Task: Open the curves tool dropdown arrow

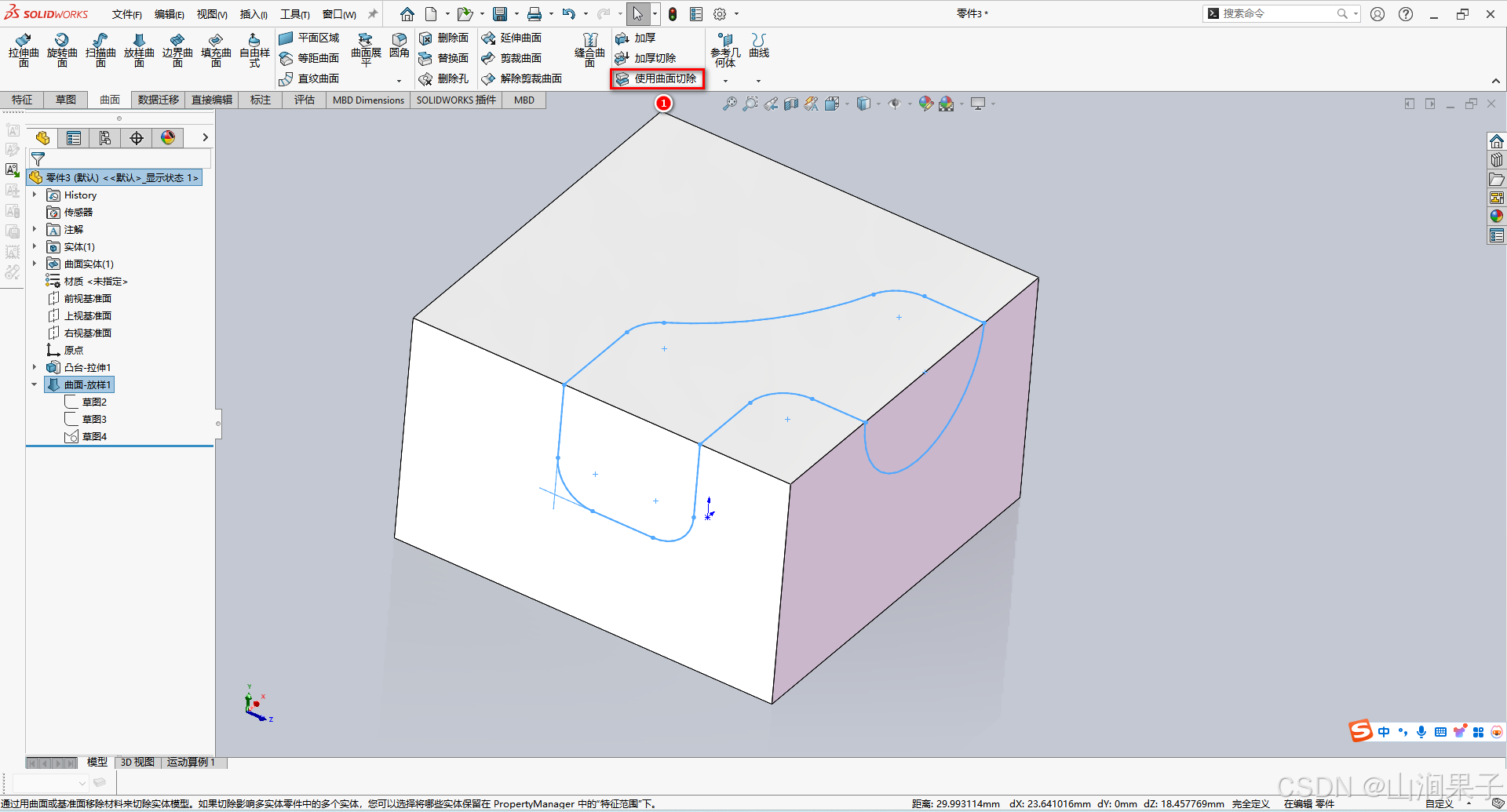Action: (758, 80)
